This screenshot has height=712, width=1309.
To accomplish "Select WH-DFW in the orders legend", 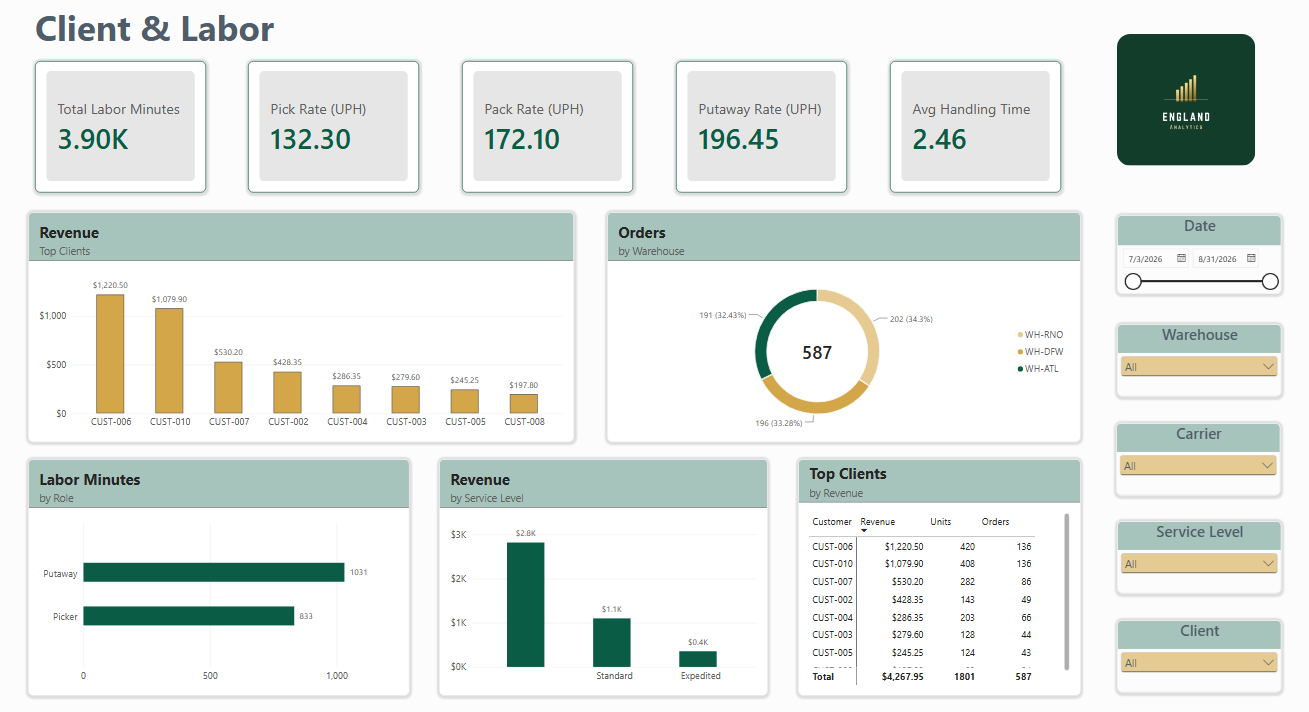I will pos(1041,352).
